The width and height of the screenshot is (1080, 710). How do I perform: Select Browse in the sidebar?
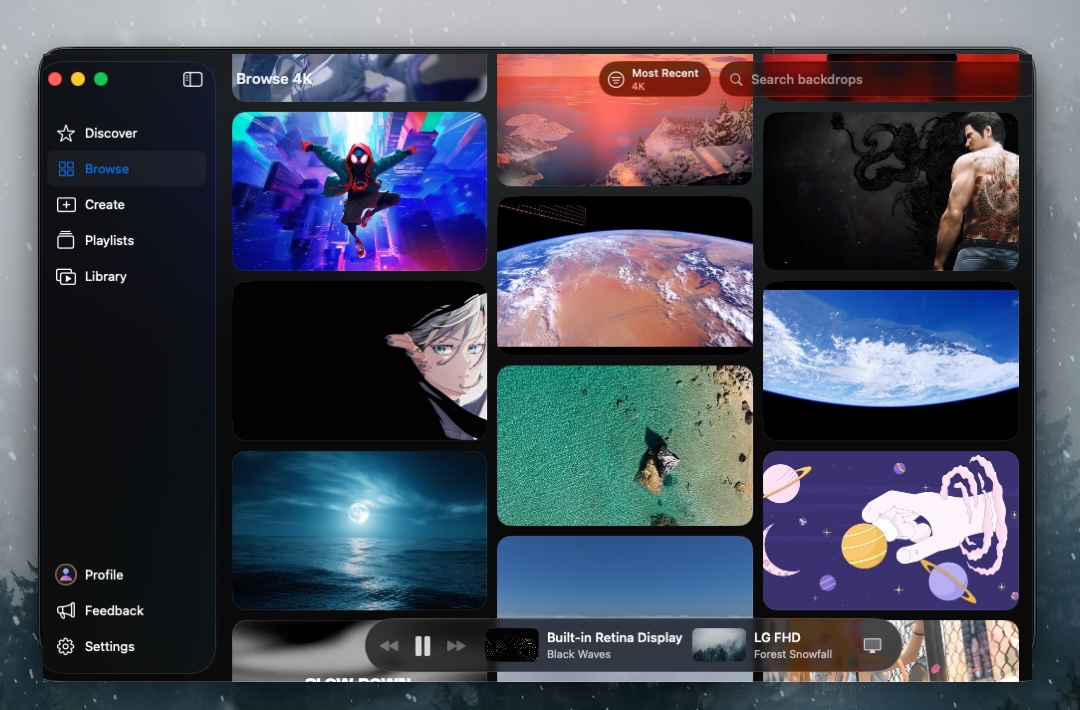click(x=127, y=169)
